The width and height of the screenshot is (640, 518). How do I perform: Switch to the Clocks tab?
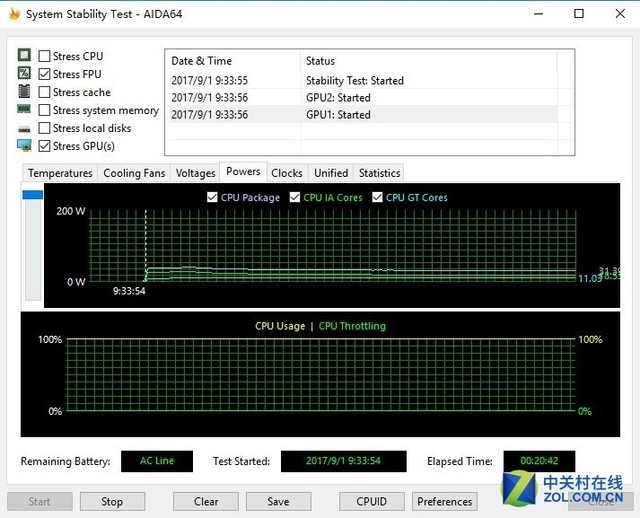[287, 173]
